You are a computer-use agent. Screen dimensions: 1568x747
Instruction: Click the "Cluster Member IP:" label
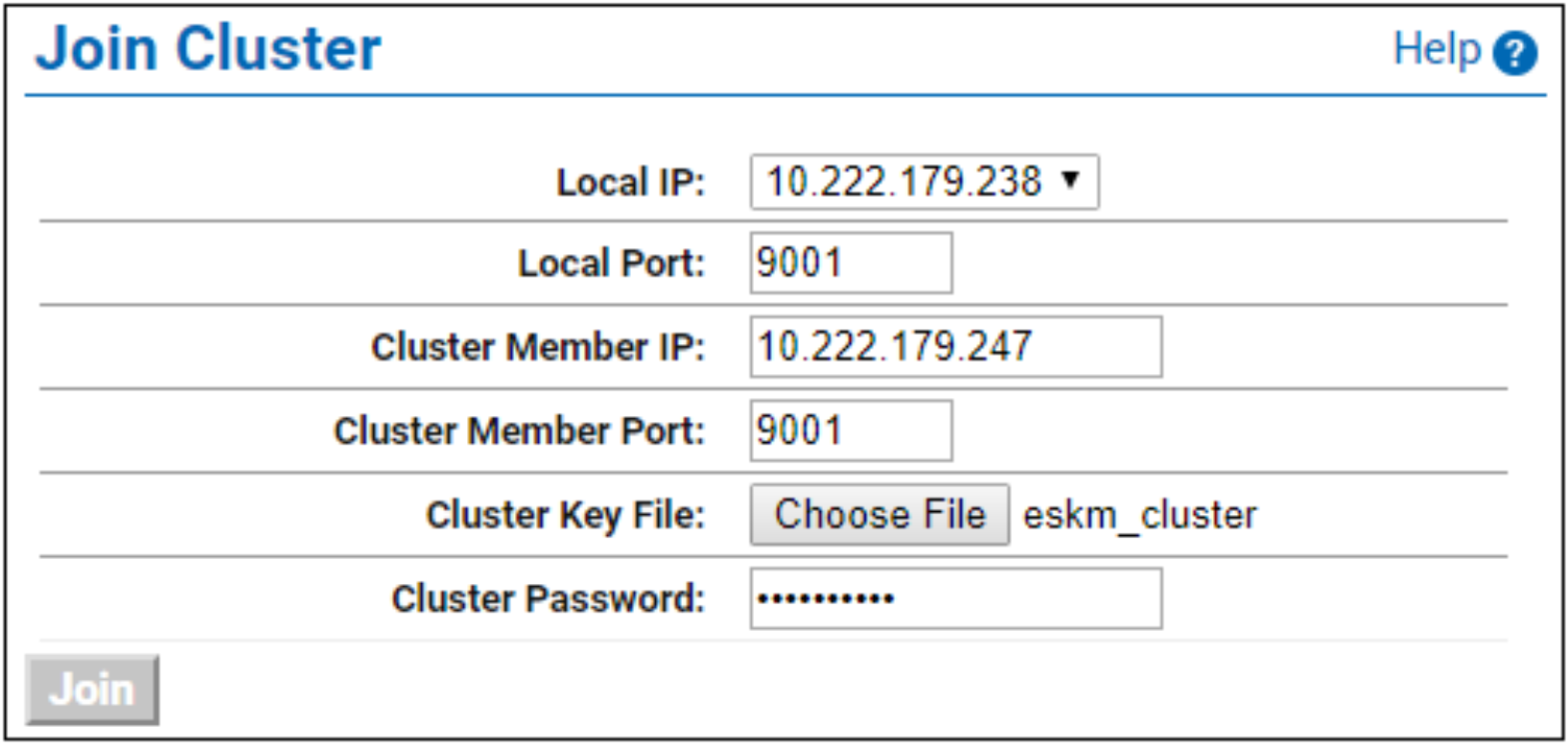(x=538, y=347)
